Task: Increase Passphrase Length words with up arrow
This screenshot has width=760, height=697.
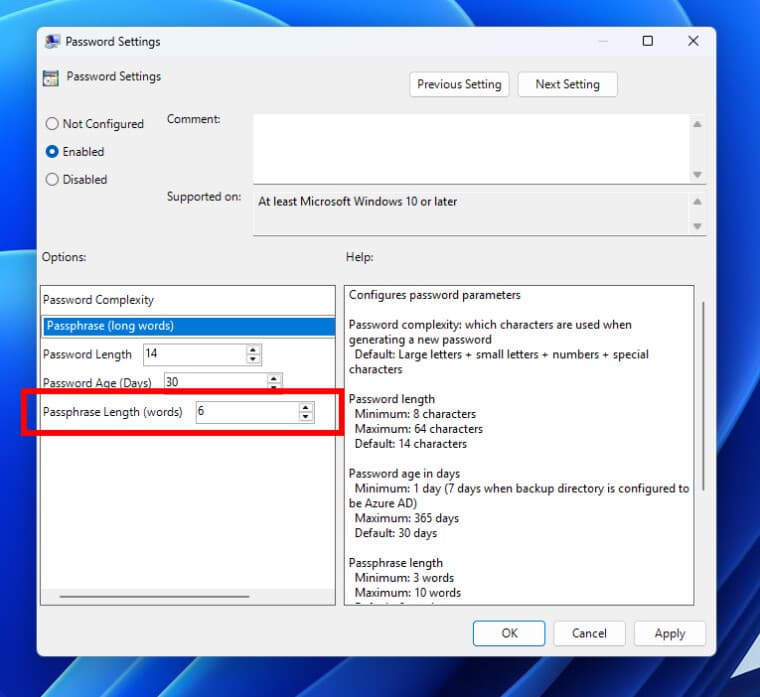Action: [305, 407]
